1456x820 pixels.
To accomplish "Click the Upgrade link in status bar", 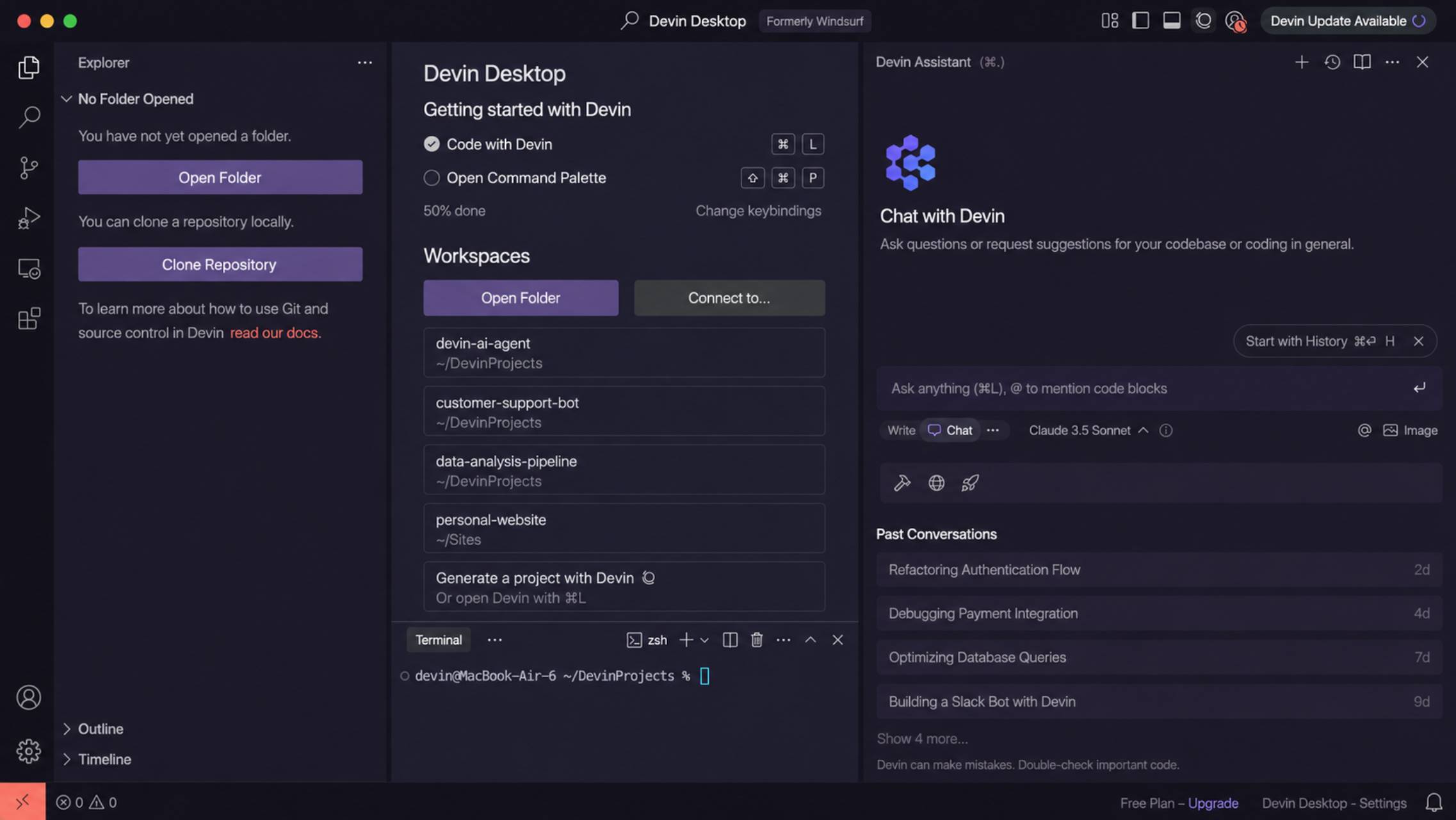I will (1213, 803).
